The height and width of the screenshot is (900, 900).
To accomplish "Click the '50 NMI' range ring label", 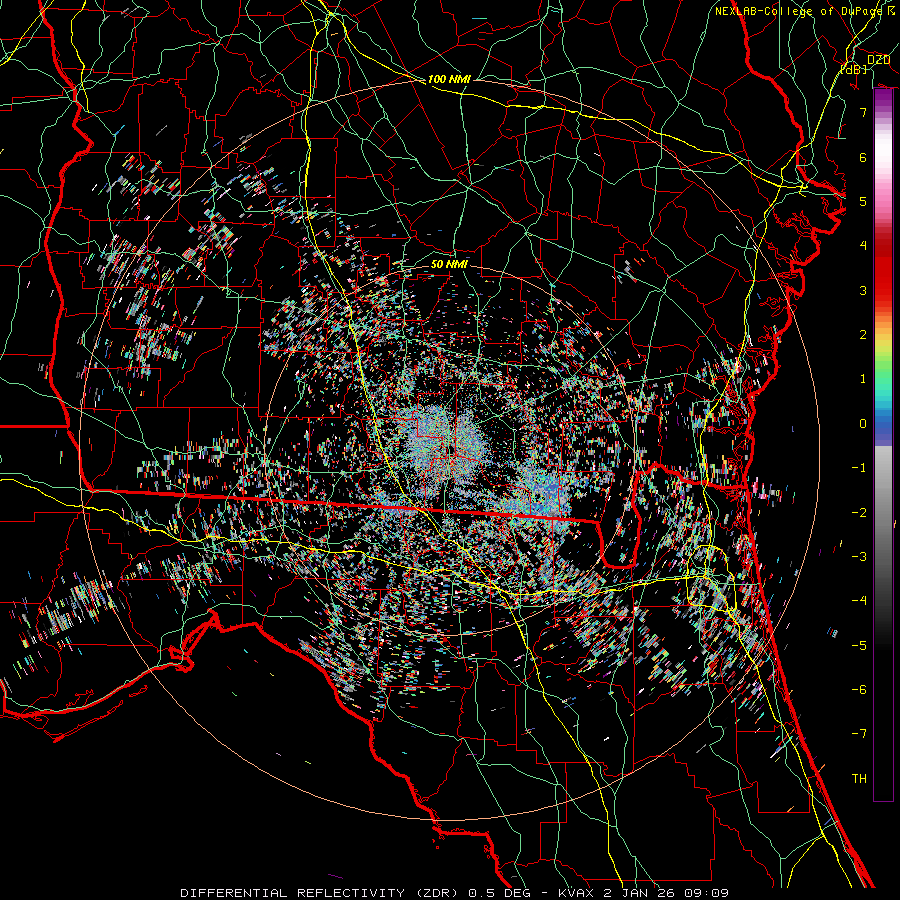I will (x=449, y=264).
